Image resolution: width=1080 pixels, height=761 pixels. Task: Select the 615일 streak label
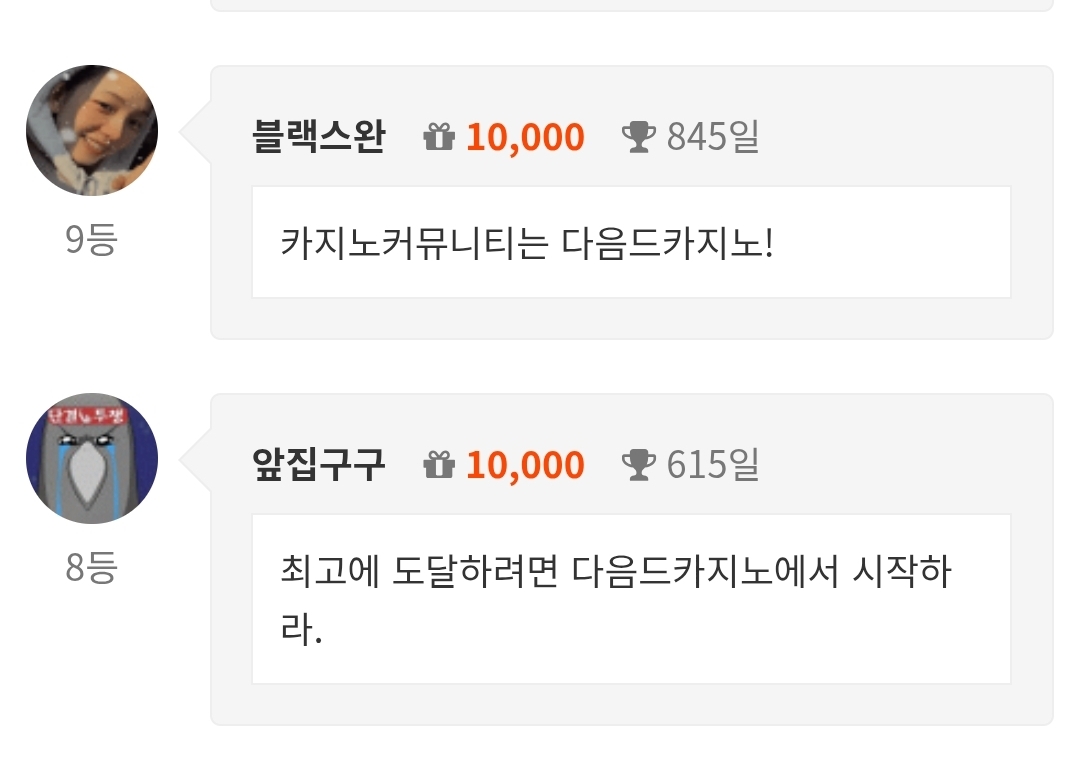click(712, 465)
